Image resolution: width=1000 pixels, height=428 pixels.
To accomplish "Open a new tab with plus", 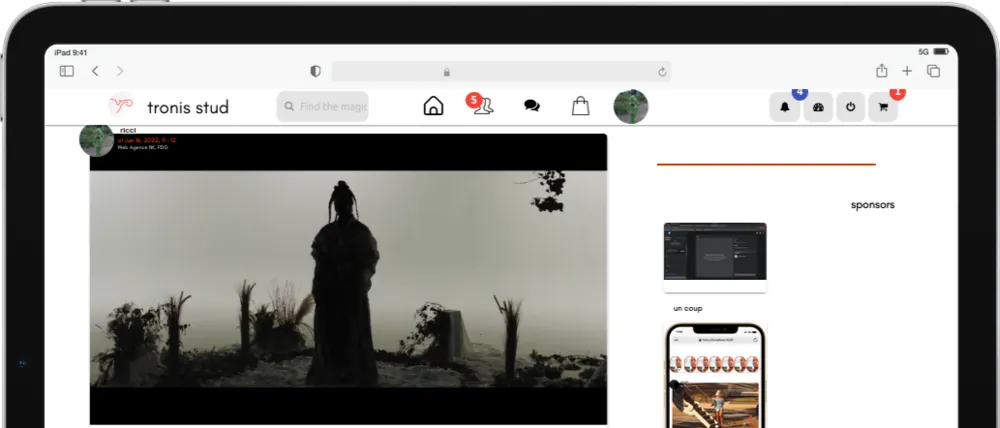I will pos(907,71).
